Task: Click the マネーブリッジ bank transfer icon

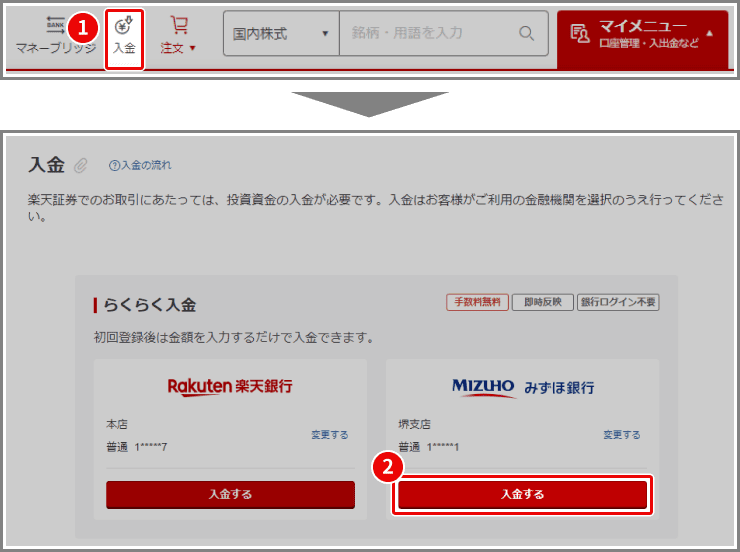Action: point(55,25)
